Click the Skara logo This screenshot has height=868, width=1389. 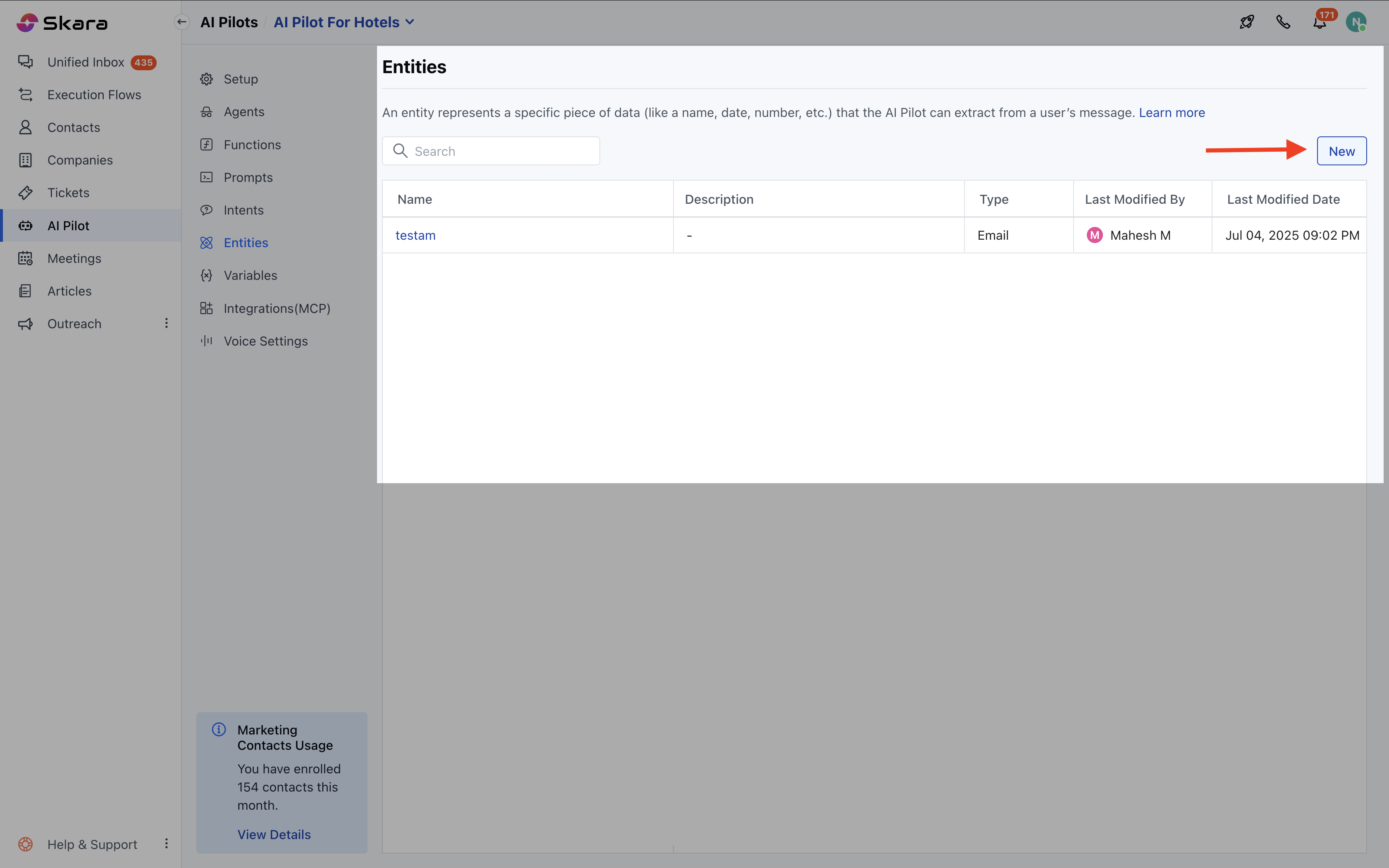(x=62, y=23)
